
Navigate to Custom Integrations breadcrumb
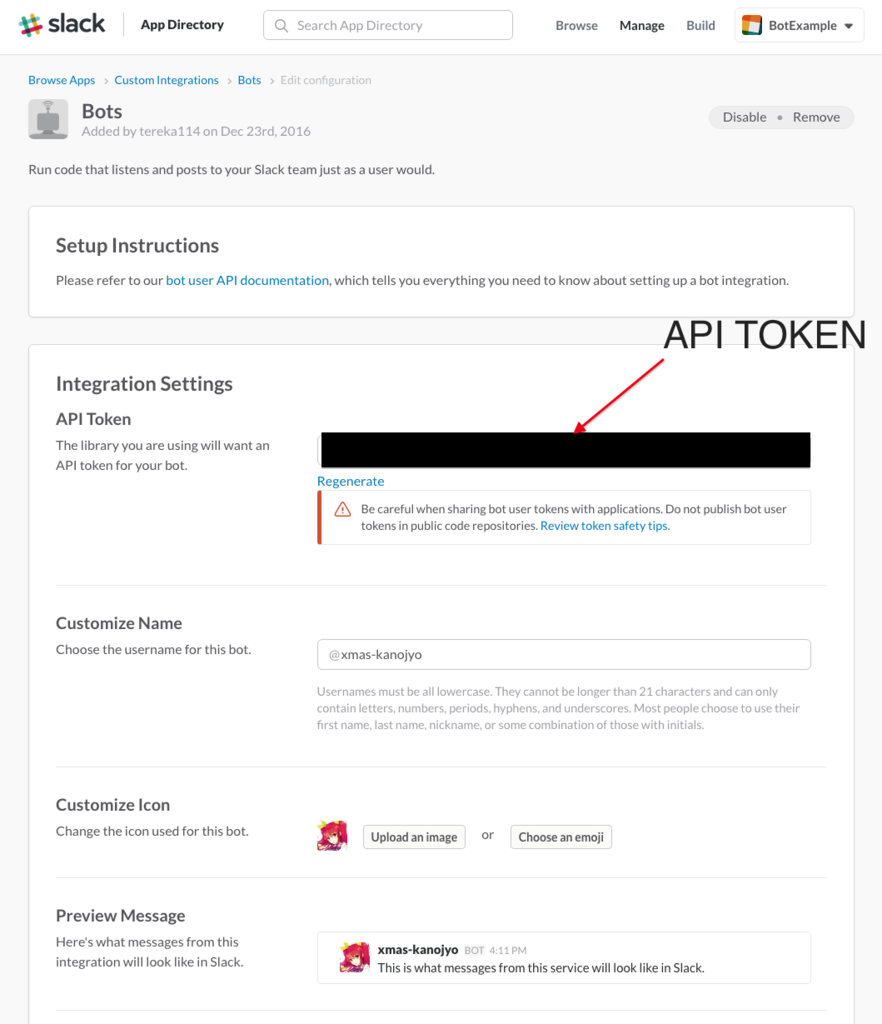point(166,80)
